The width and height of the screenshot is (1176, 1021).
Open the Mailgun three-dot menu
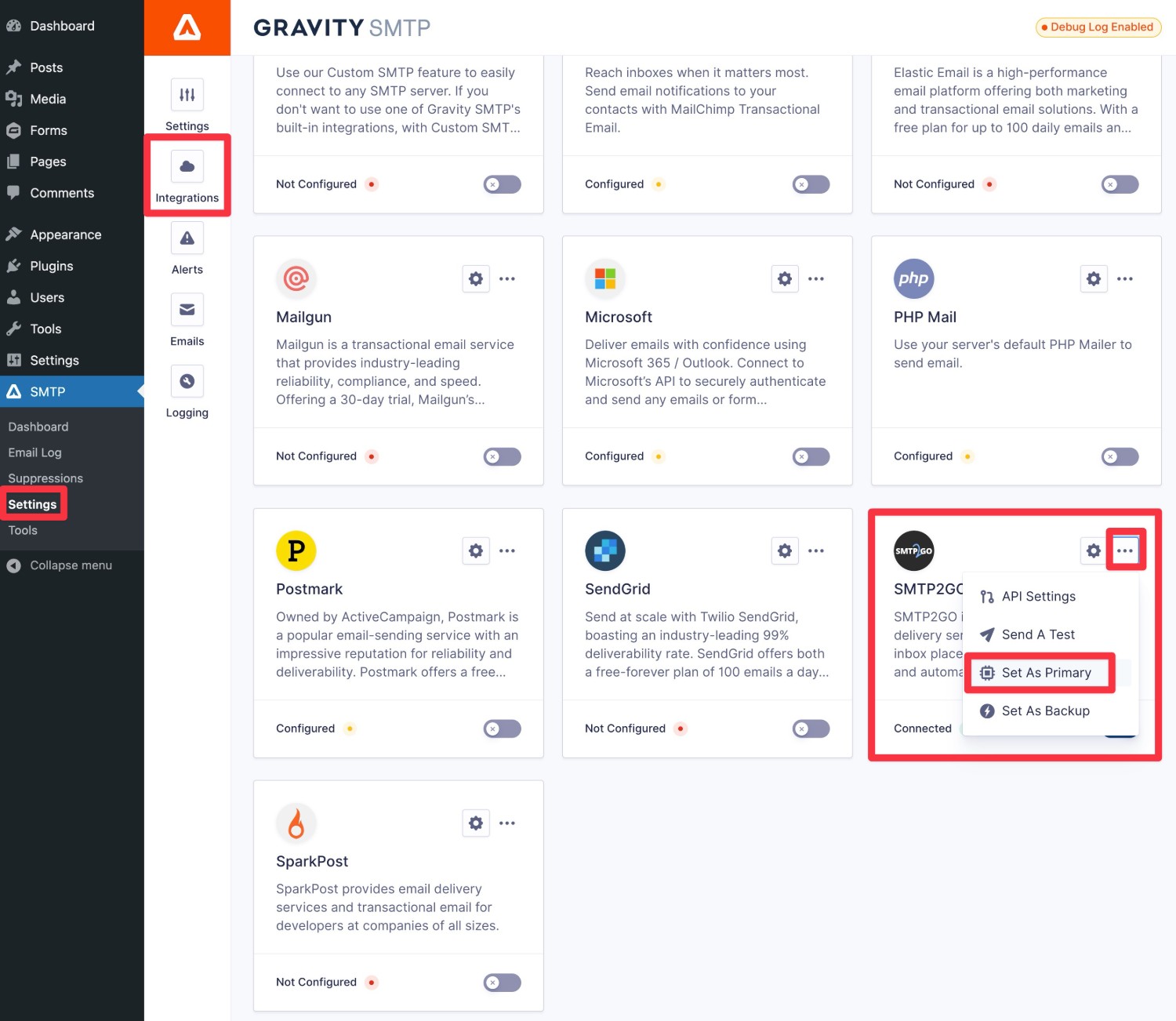(507, 278)
